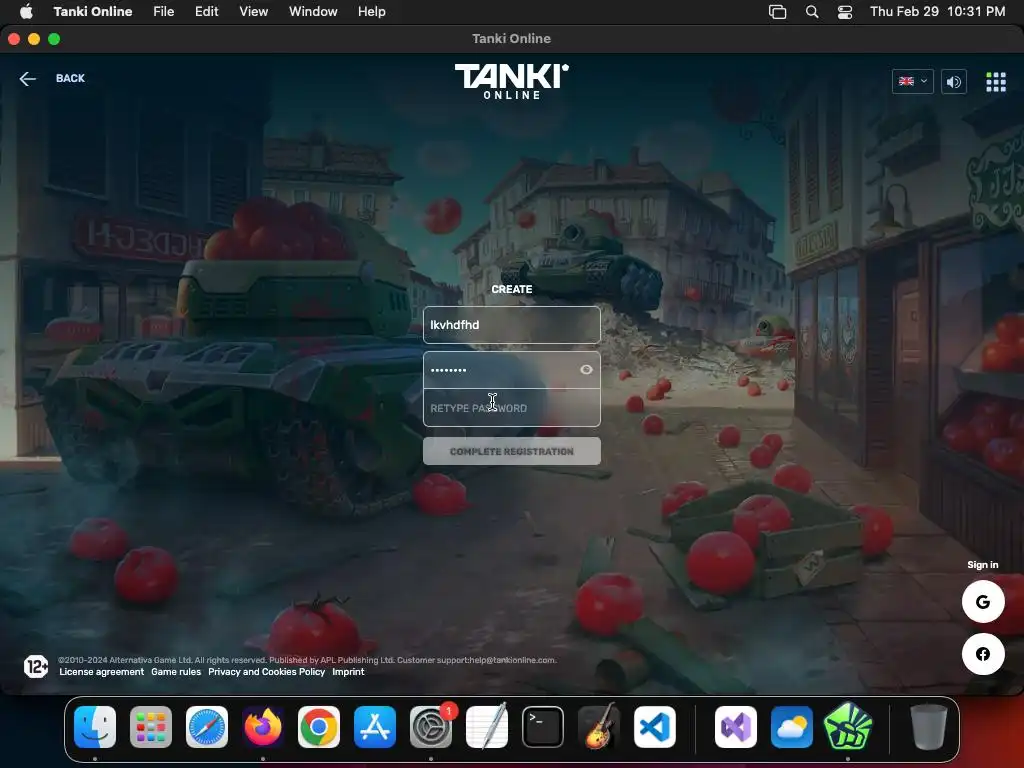The height and width of the screenshot is (768, 1024).
Task: Sign in with Facebook
Action: 983,654
